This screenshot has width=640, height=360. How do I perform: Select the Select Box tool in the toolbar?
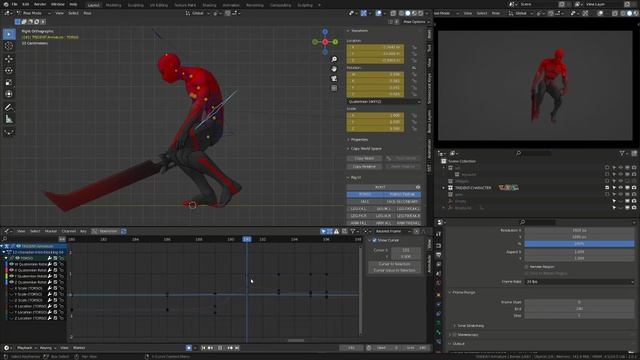click(9, 34)
